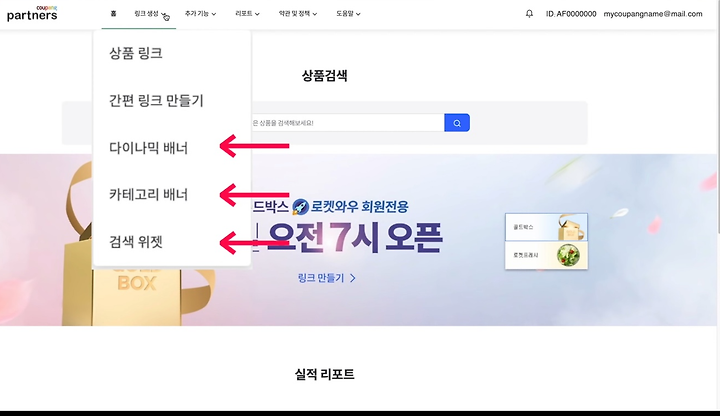The height and width of the screenshot is (416, 720).
Task: Select the 골드박스 banner thumbnail
Action: click(x=546, y=227)
